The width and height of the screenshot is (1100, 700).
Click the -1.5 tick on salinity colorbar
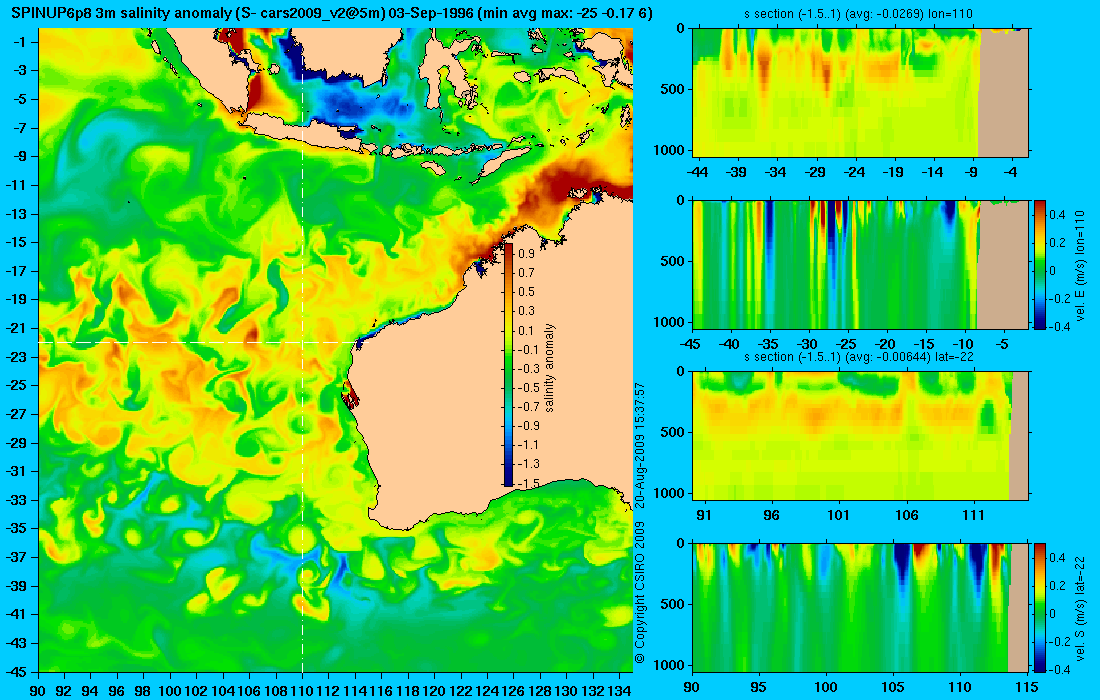pyautogui.click(x=530, y=483)
